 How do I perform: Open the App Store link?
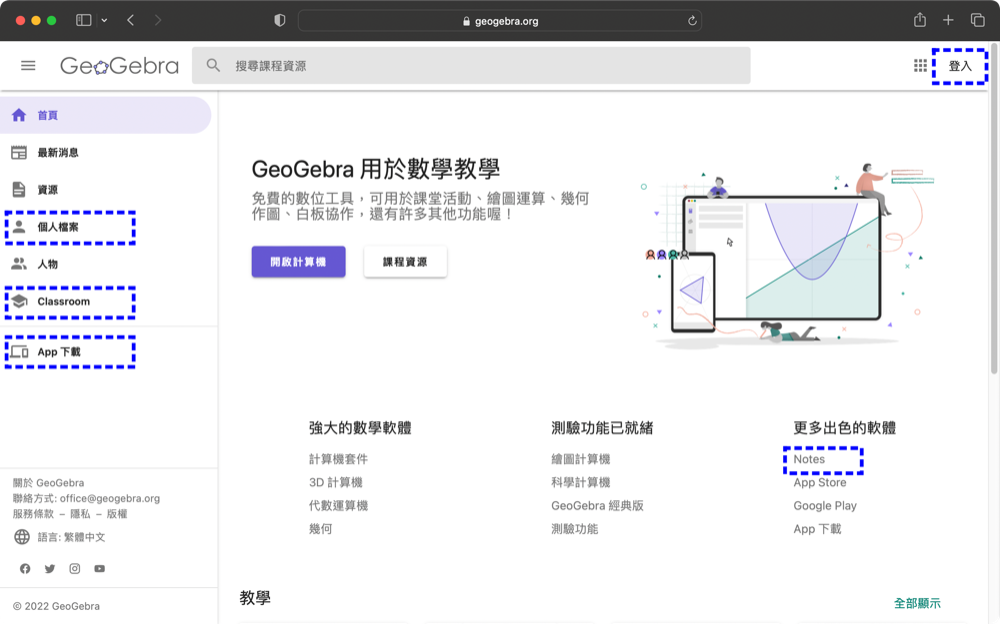pos(820,482)
